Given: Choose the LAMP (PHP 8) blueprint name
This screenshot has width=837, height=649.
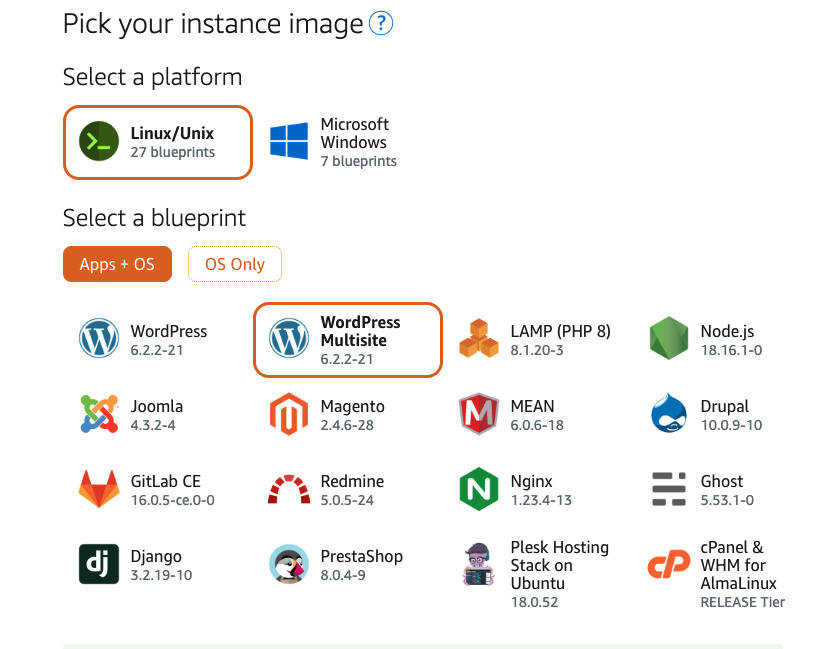Looking at the screenshot, I should pyautogui.click(x=560, y=331).
